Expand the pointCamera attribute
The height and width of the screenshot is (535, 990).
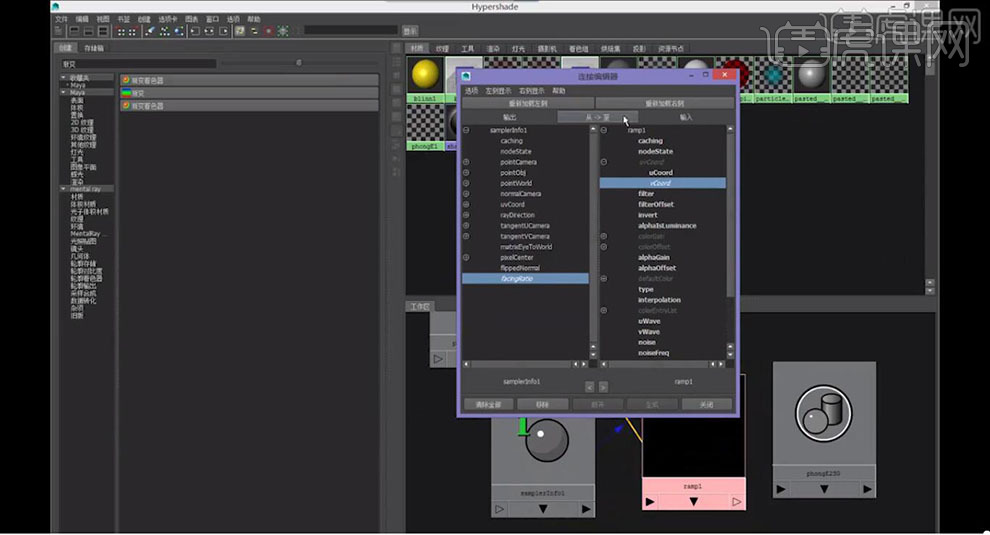coord(466,162)
